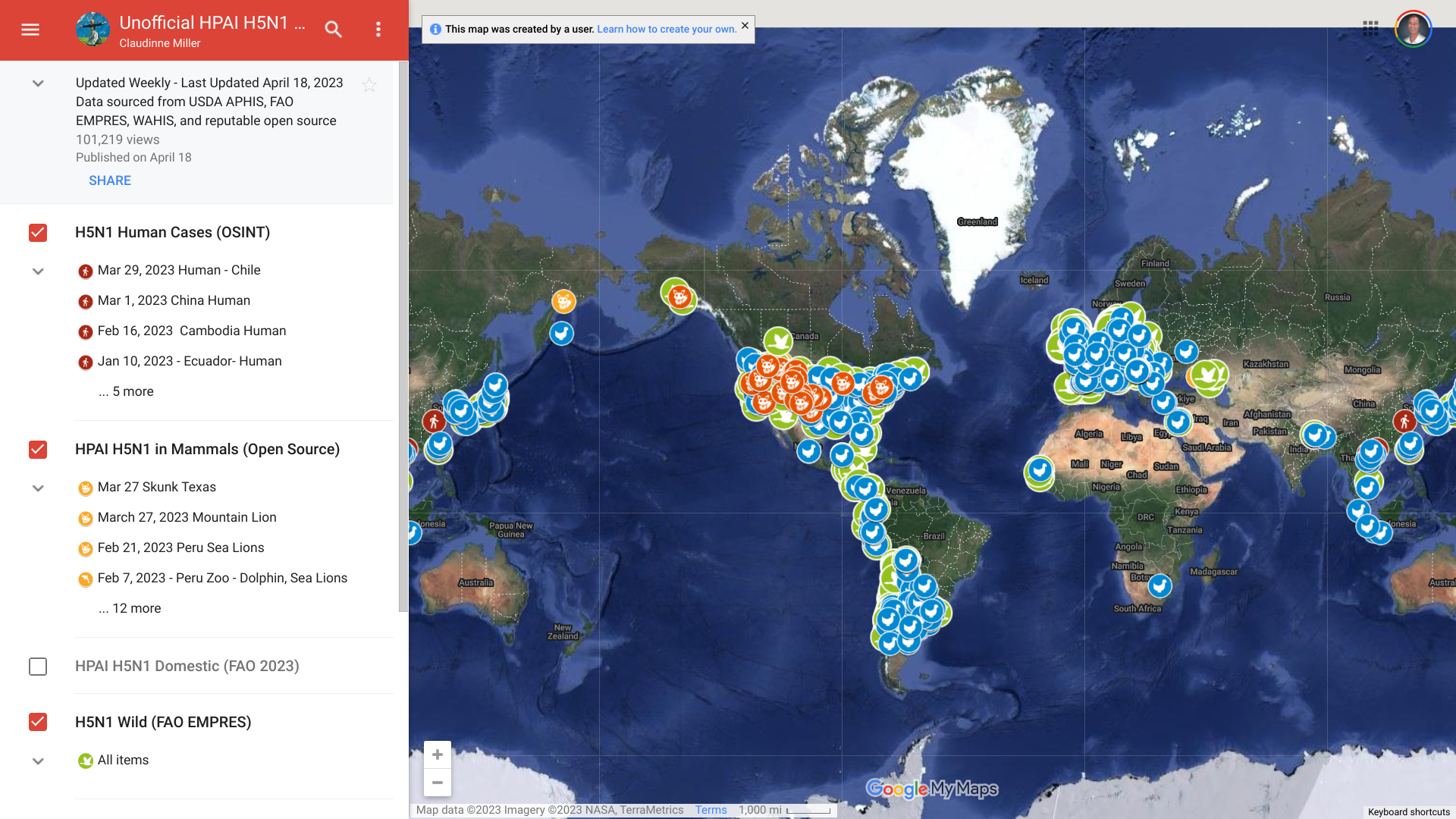
Task: Click the SHARE button
Action: 110,180
